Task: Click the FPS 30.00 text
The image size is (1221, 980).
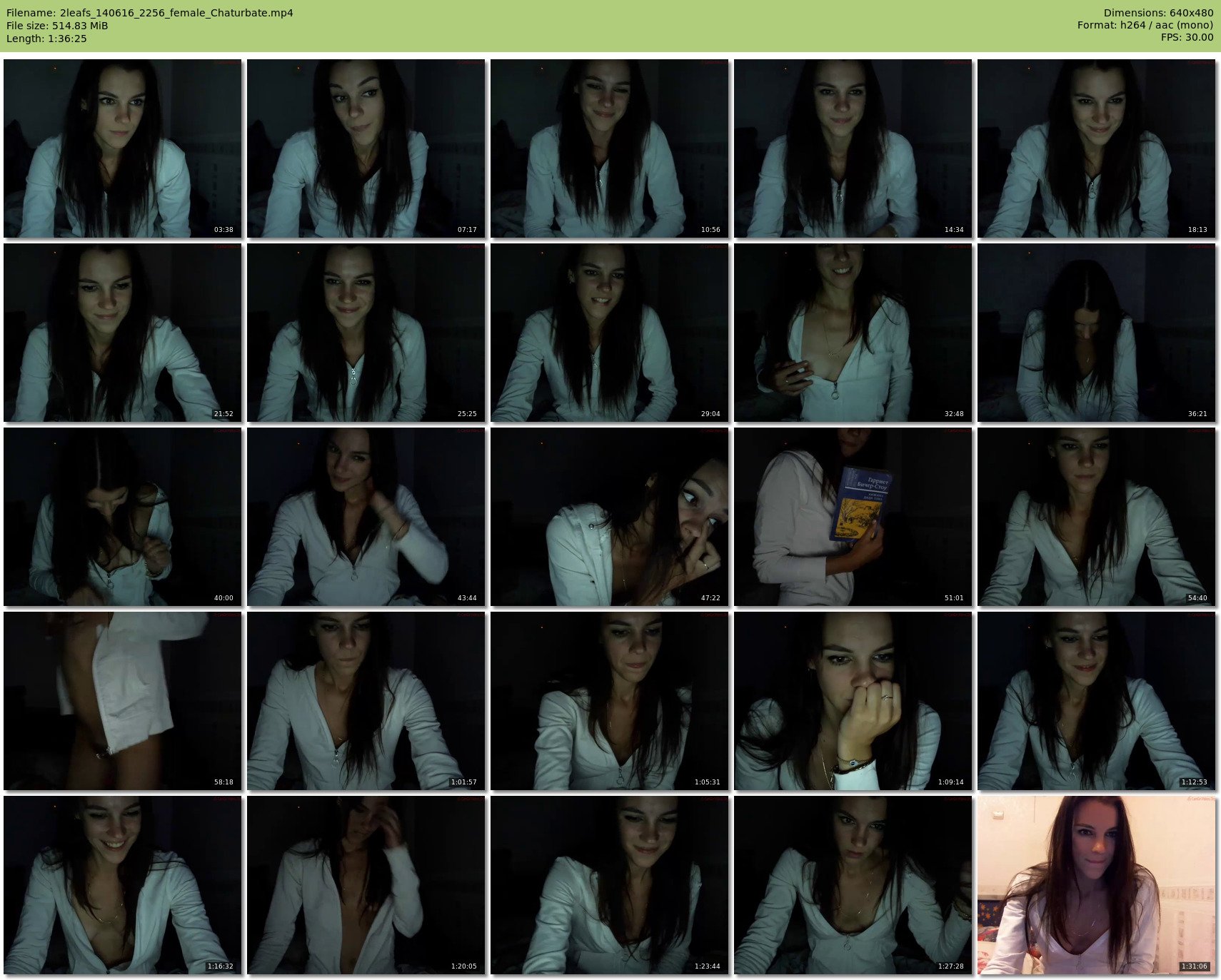Action: pyautogui.click(x=1187, y=37)
